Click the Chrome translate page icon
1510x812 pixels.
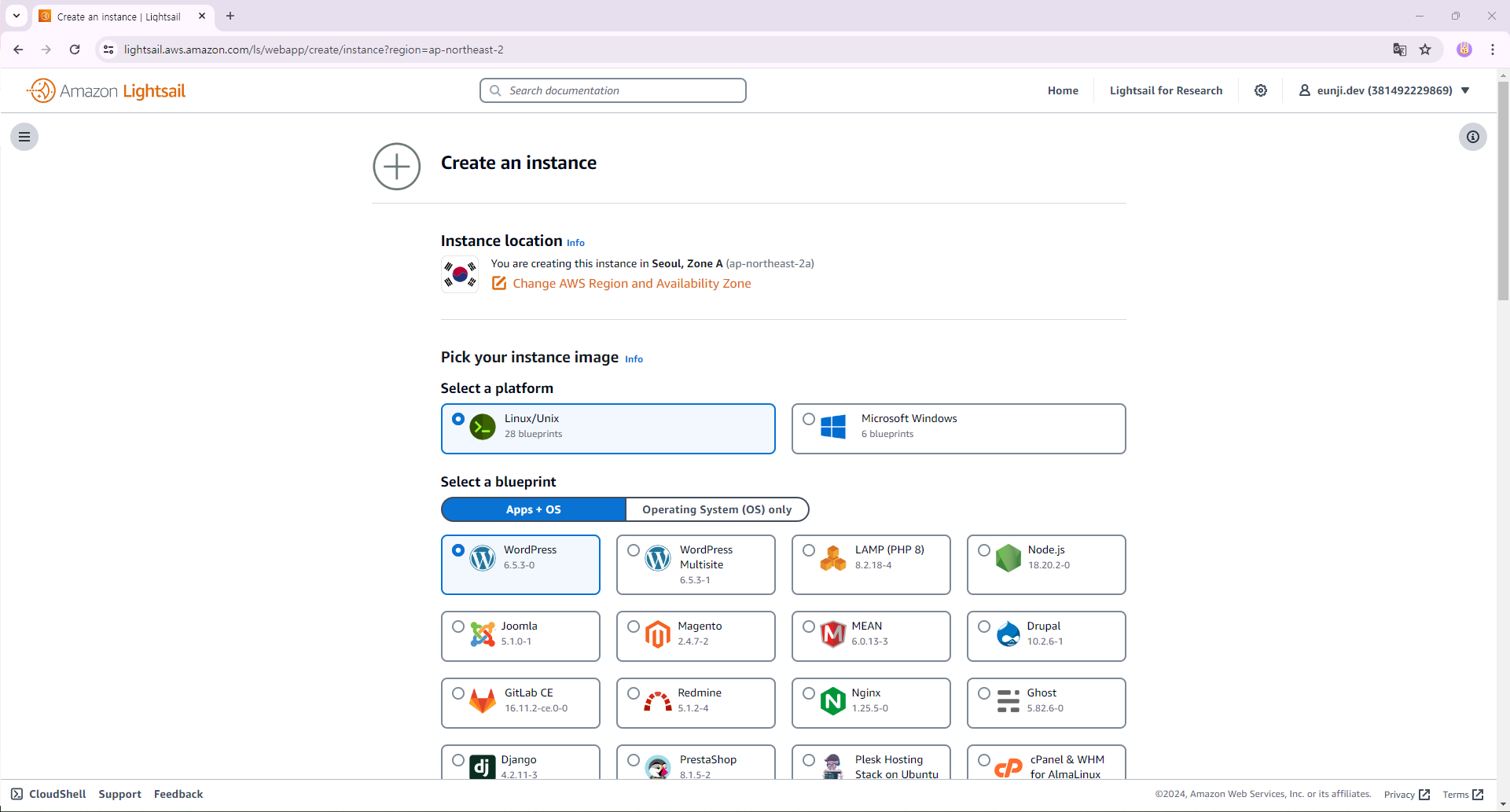point(1400,50)
